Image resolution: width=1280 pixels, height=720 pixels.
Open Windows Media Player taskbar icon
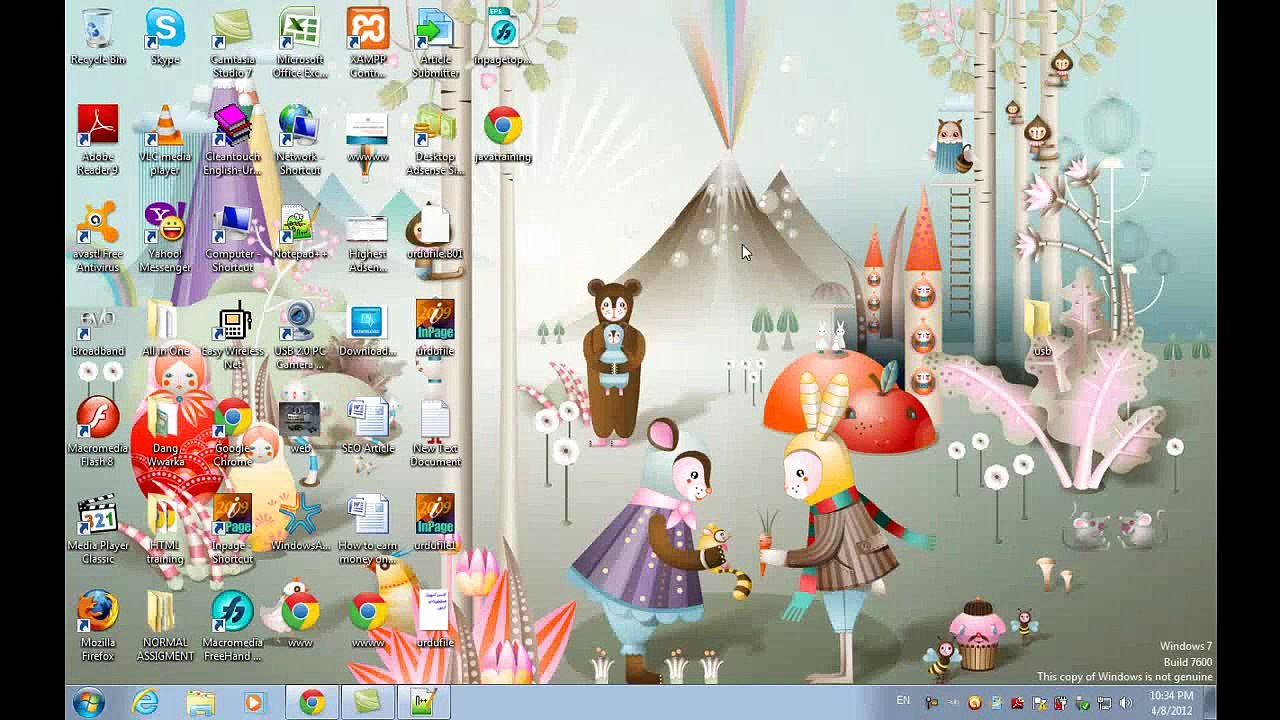point(254,703)
